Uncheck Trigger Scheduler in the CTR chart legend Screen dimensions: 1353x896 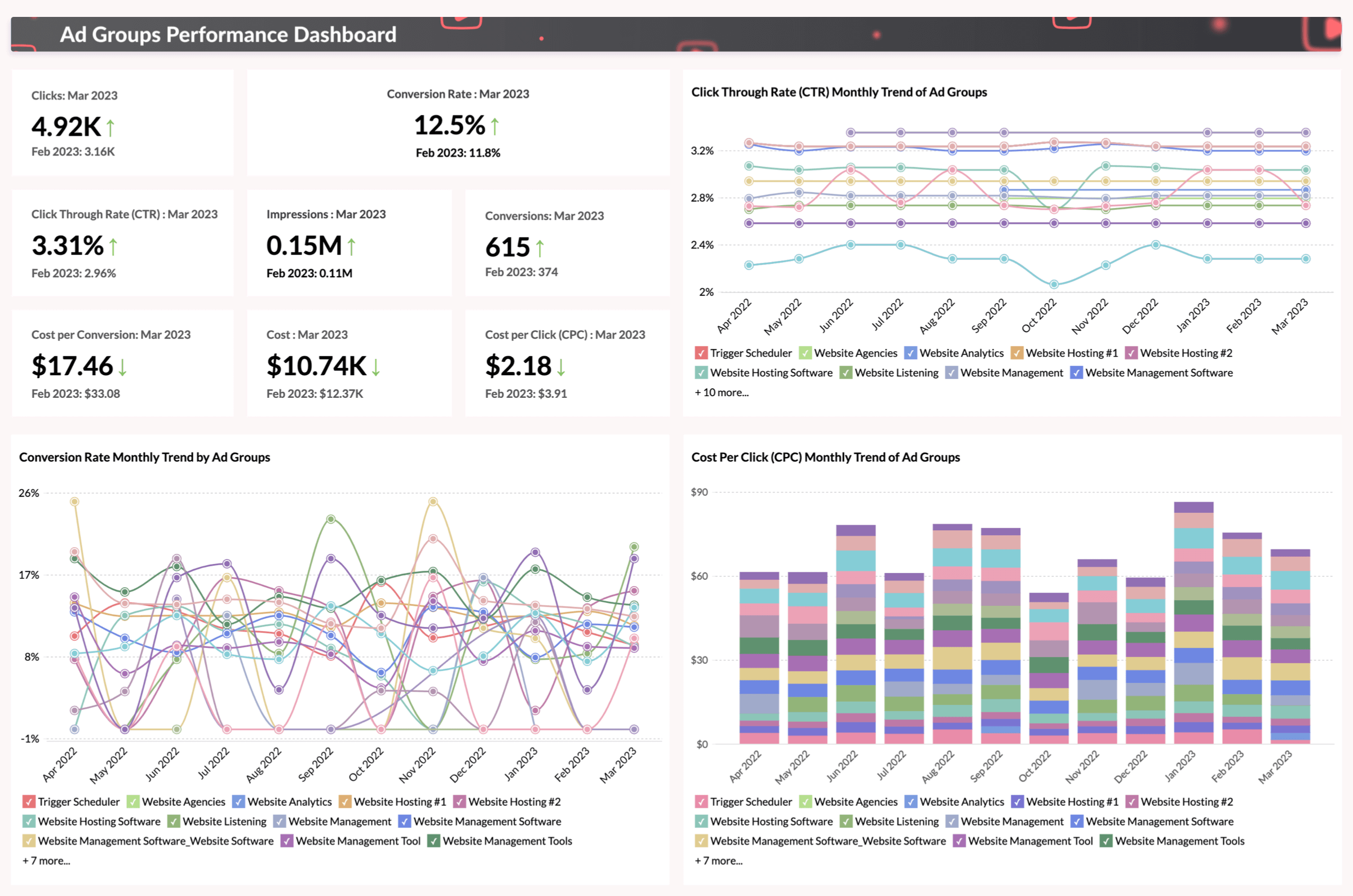tap(701, 353)
